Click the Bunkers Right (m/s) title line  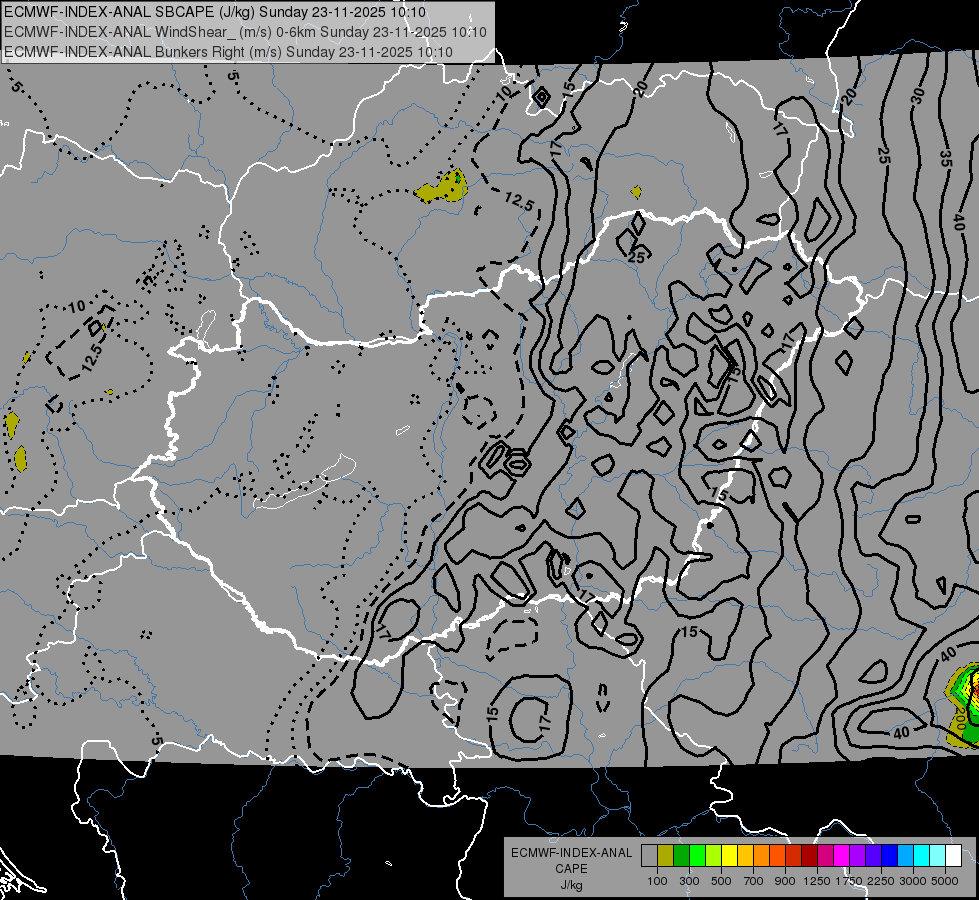(229, 52)
